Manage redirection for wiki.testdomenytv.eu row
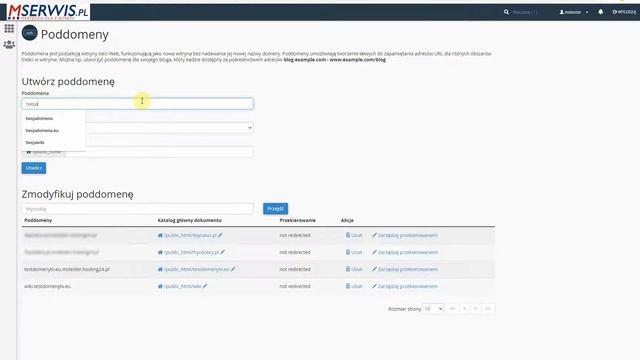This screenshot has height=360, width=640. pyautogui.click(x=404, y=286)
